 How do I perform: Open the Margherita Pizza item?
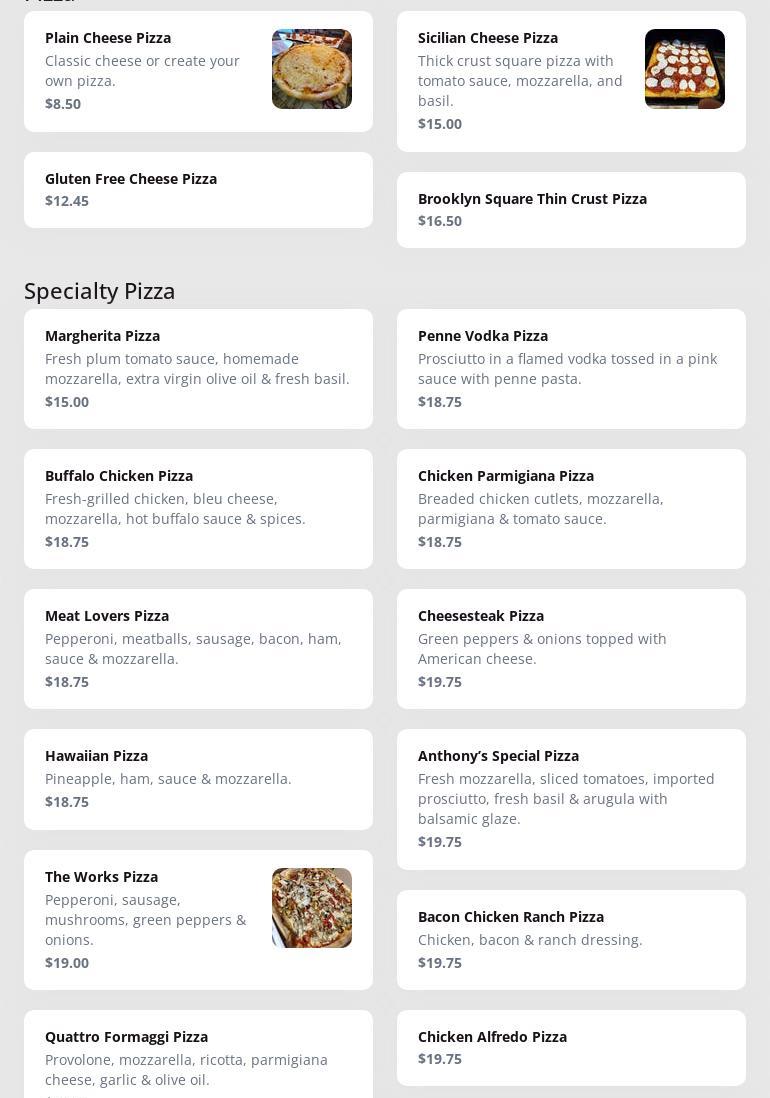pos(198,369)
